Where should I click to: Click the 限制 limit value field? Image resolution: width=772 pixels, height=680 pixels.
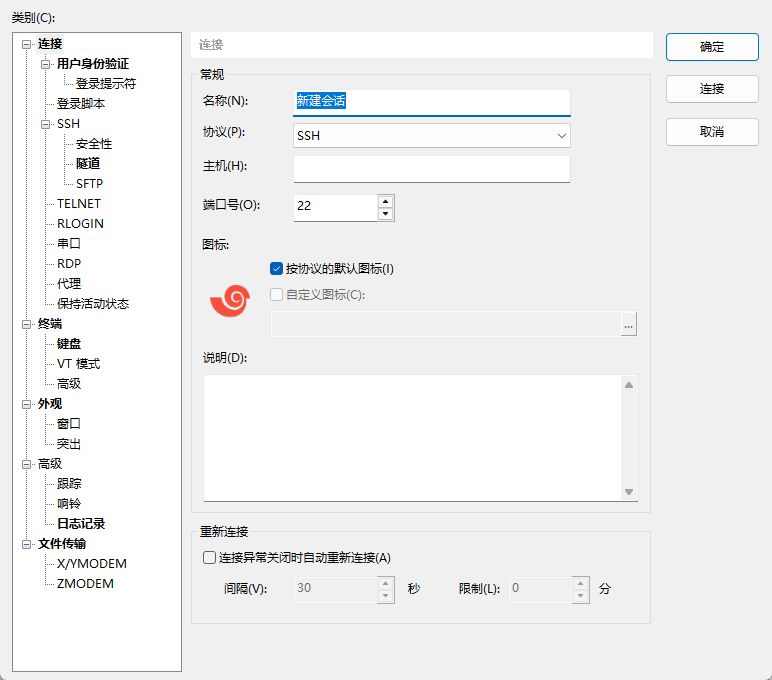541,589
